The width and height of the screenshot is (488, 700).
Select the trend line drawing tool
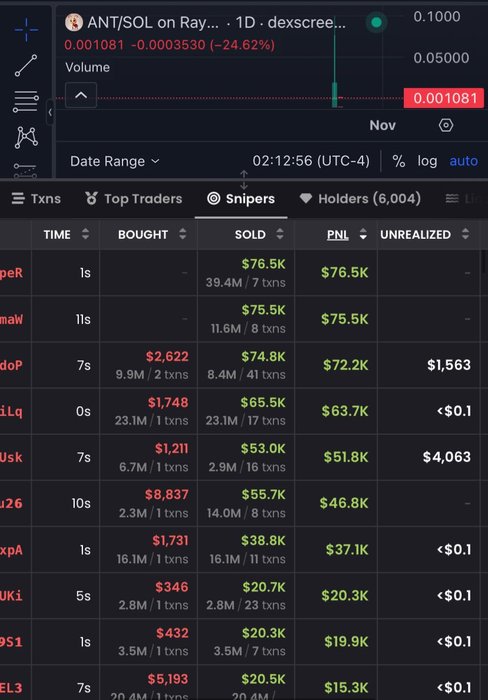point(26,65)
